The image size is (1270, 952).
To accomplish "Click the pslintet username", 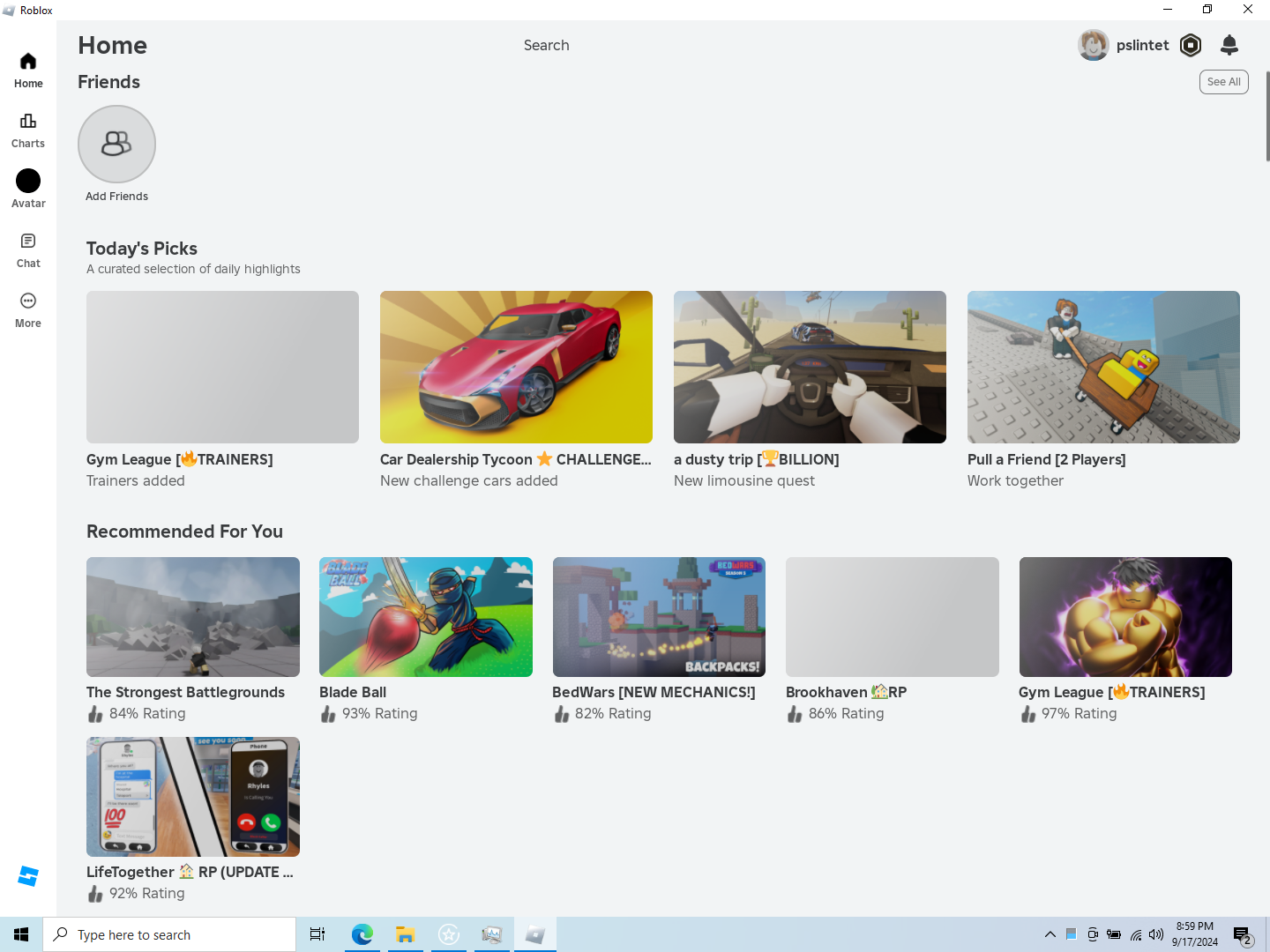I will 1142,45.
